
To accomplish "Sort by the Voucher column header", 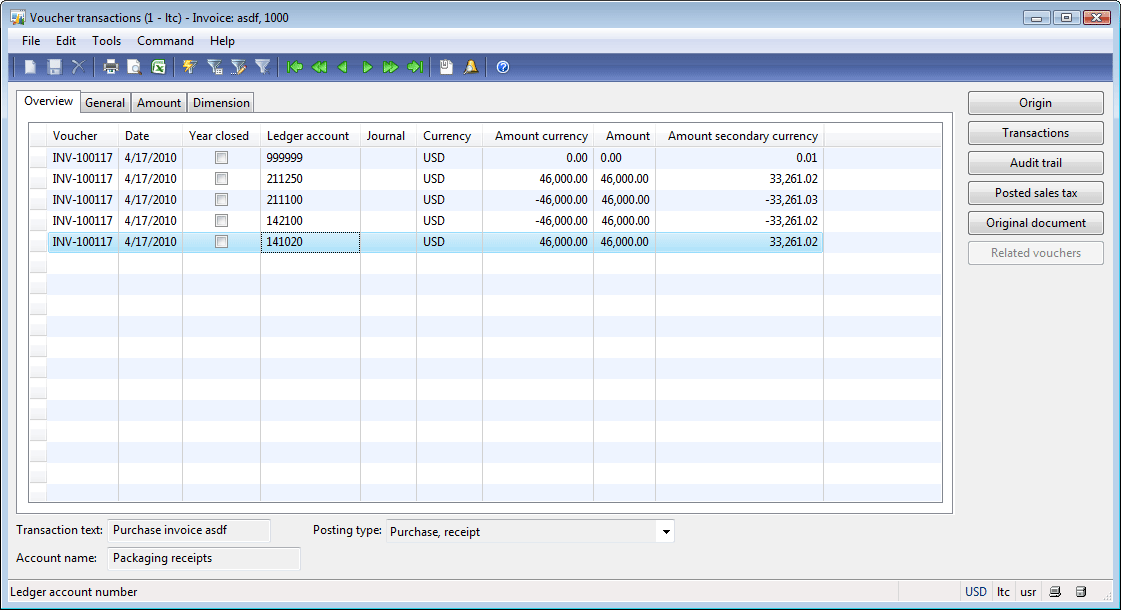I will point(82,136).
